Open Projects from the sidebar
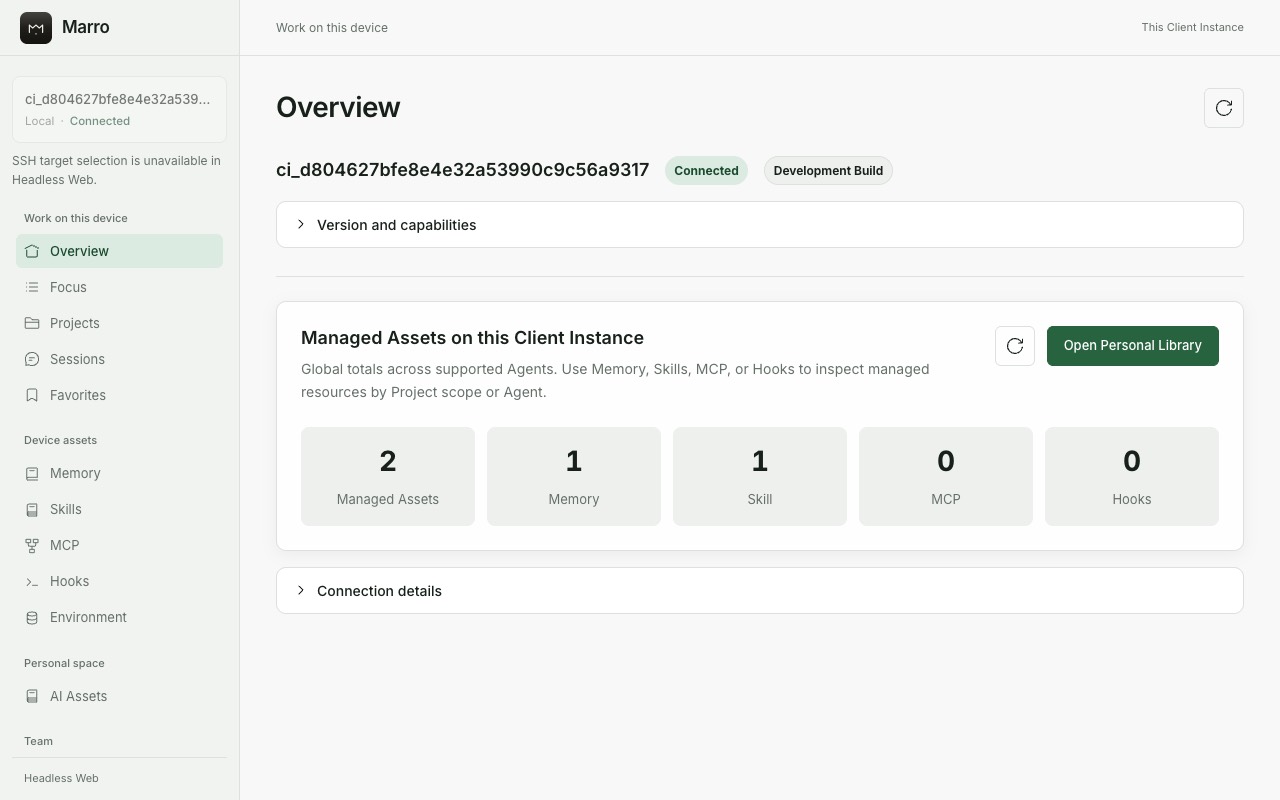This screenshot has width=1280, height=800. (x=119, y=323)
